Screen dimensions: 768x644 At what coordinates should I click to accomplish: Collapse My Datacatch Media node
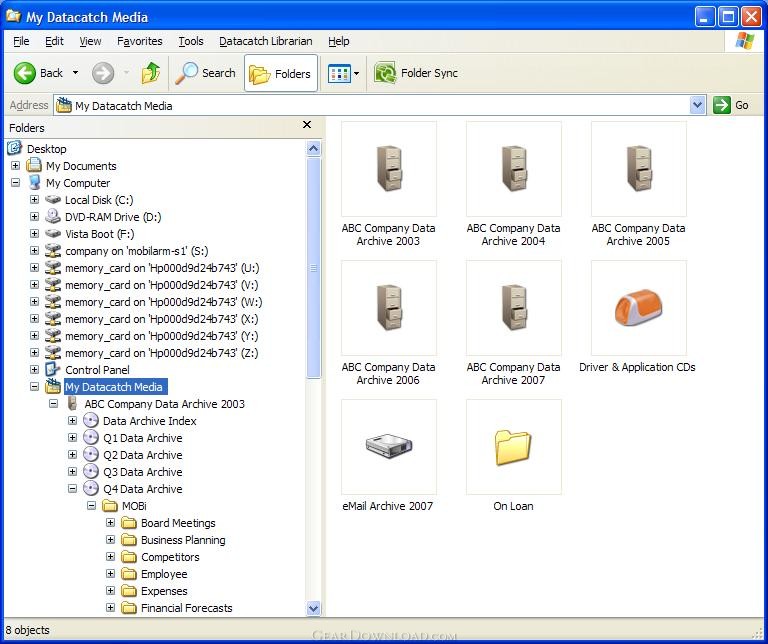[34, 386]
